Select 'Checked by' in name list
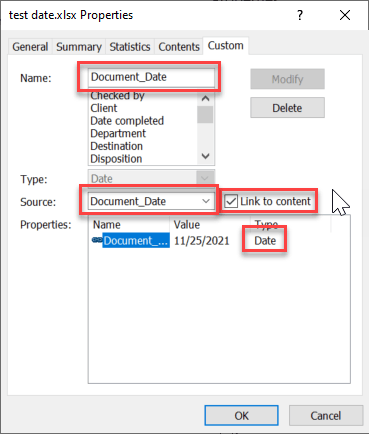369x434 pixels. click(117, 95)
